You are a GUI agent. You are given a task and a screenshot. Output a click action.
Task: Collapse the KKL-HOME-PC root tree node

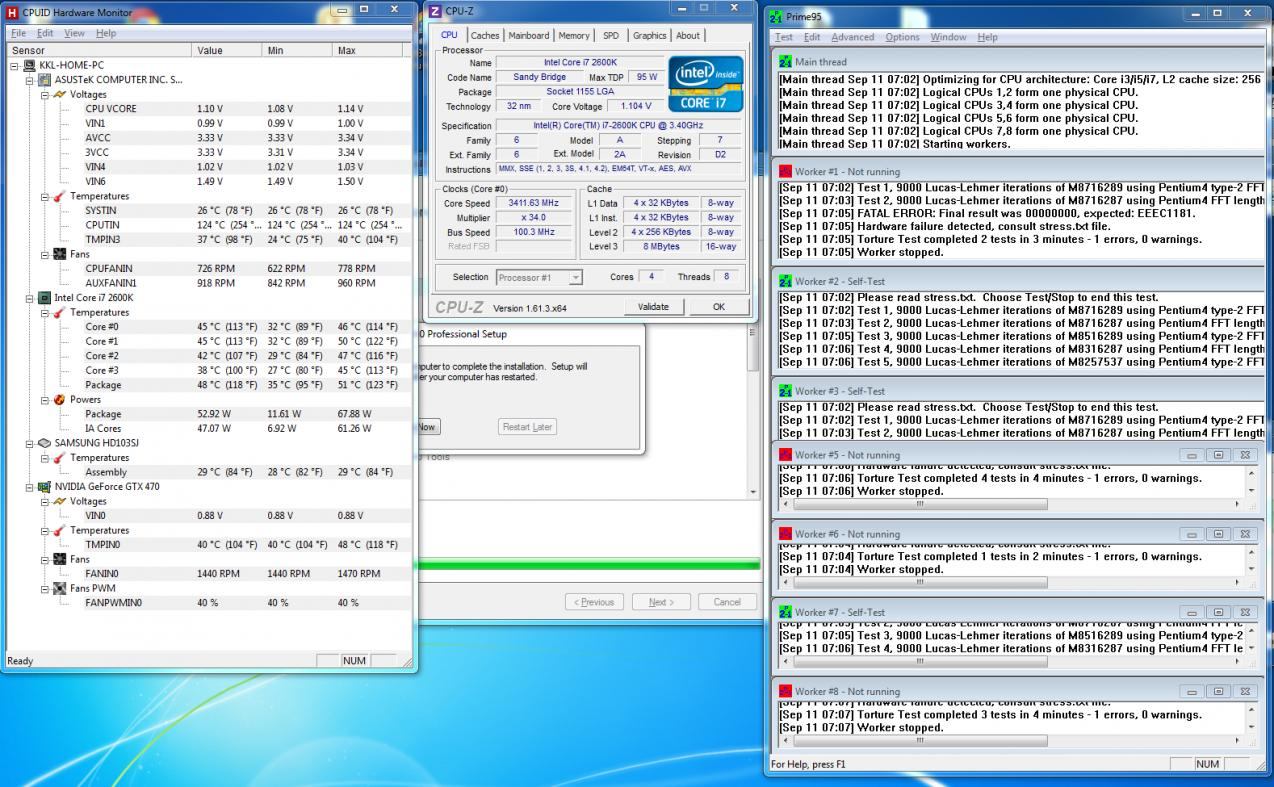16,66
